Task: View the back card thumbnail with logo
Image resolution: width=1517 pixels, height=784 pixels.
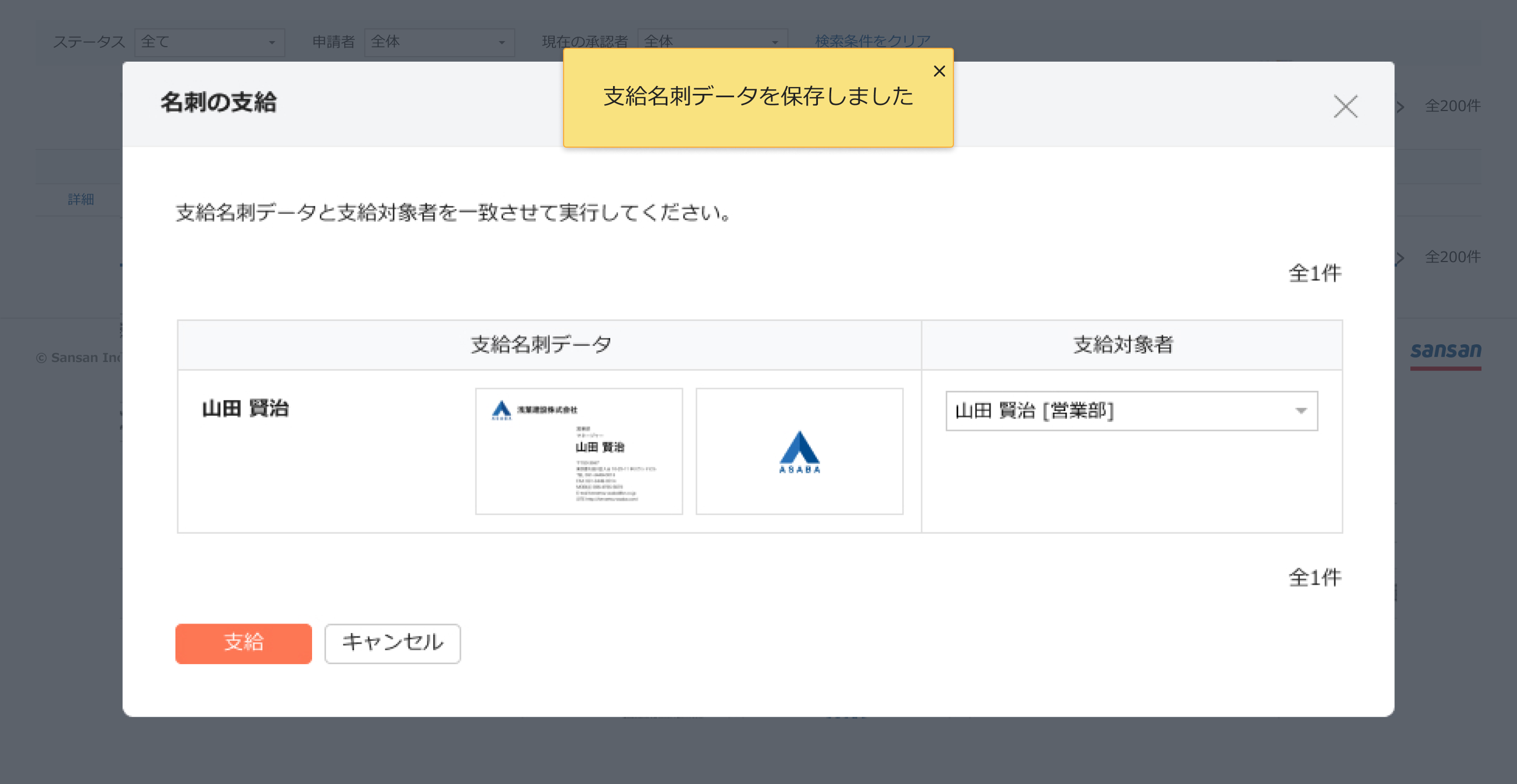Action: (798, 451)
